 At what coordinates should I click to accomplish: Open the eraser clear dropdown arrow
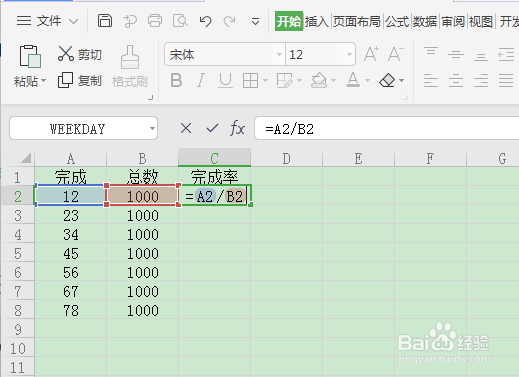tap(401, 80)
